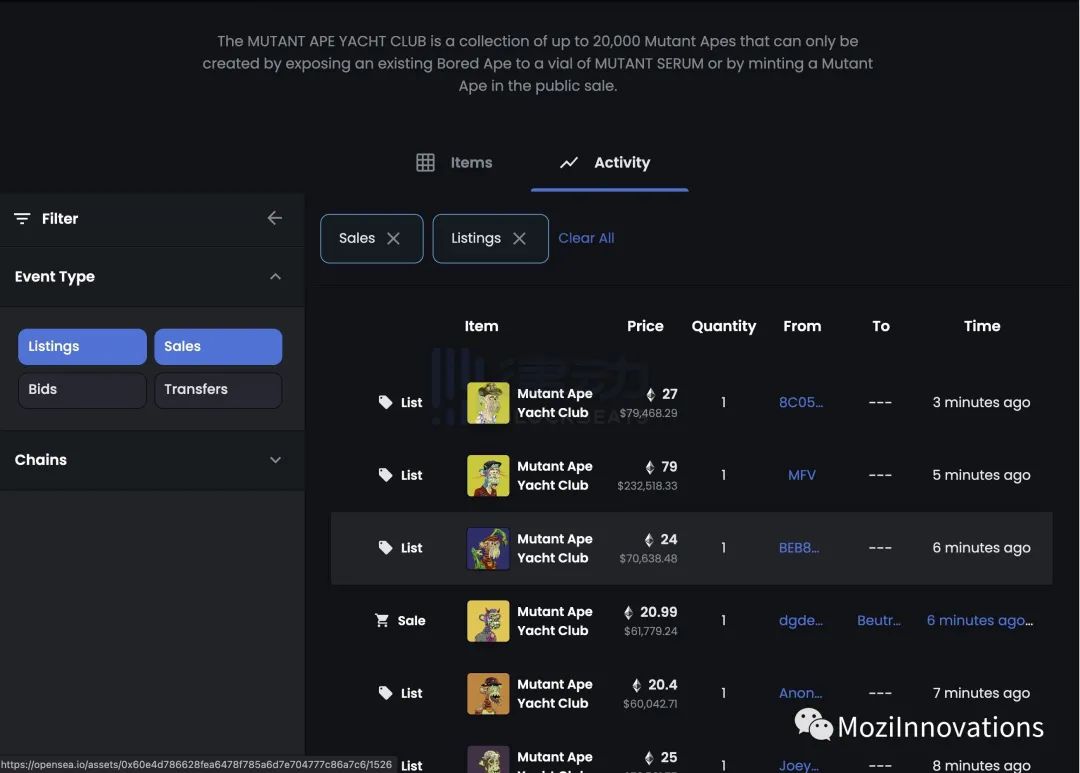Open the Mutant Ape thumbnail priced at 20.99 ETH
1080x773 pixels.
point(488,621)
